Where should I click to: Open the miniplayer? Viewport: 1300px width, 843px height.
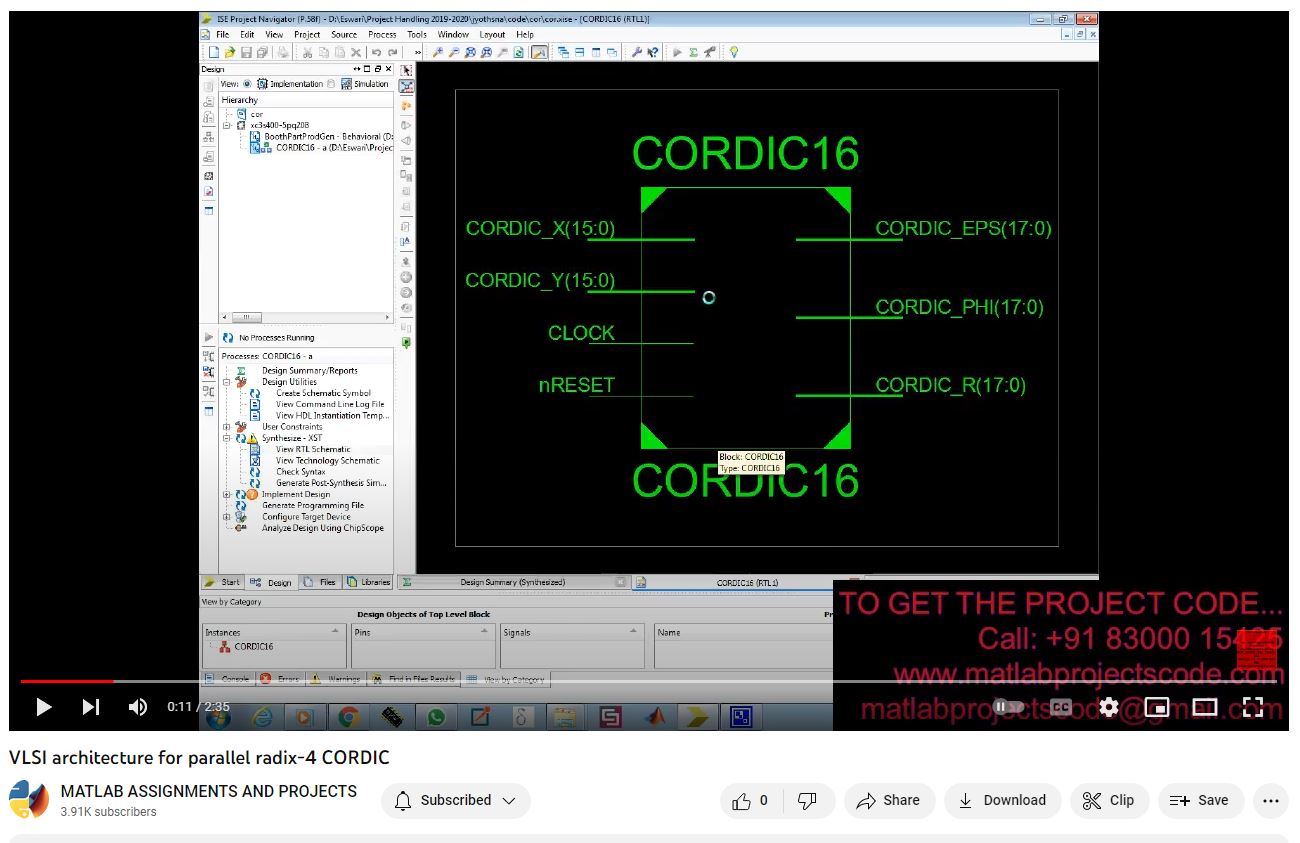[1156, 707]
